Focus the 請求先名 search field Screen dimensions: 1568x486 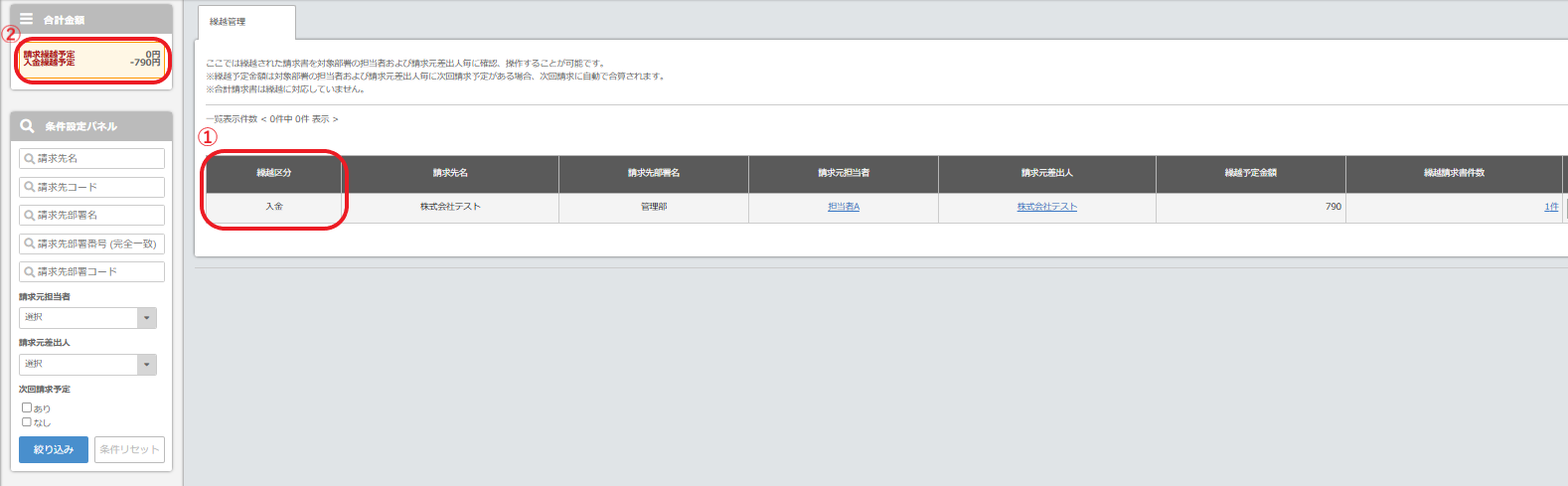pos(91,158)
